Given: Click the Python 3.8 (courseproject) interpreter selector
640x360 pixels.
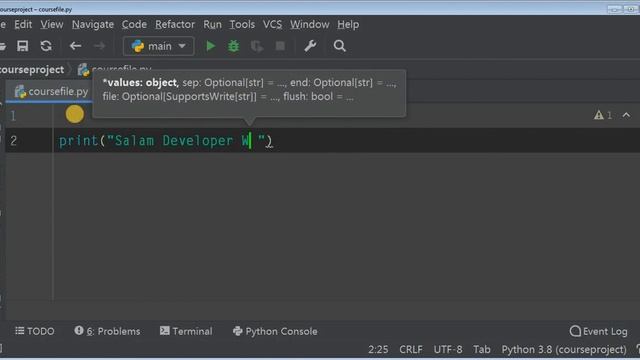Looking at the screenshot, I should pos(564,349).
